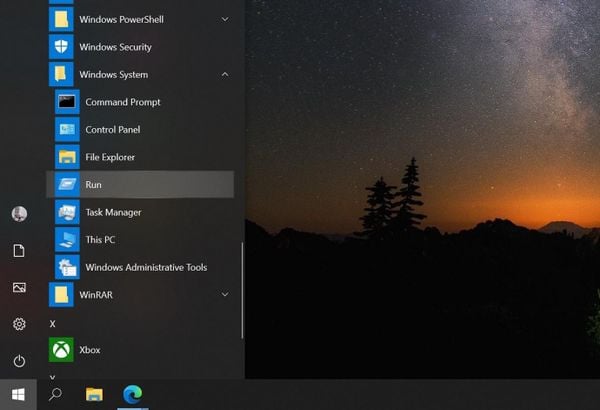Select the Xbox text label
This screenshot has height=410, width=600.
(x=90, y=350)
